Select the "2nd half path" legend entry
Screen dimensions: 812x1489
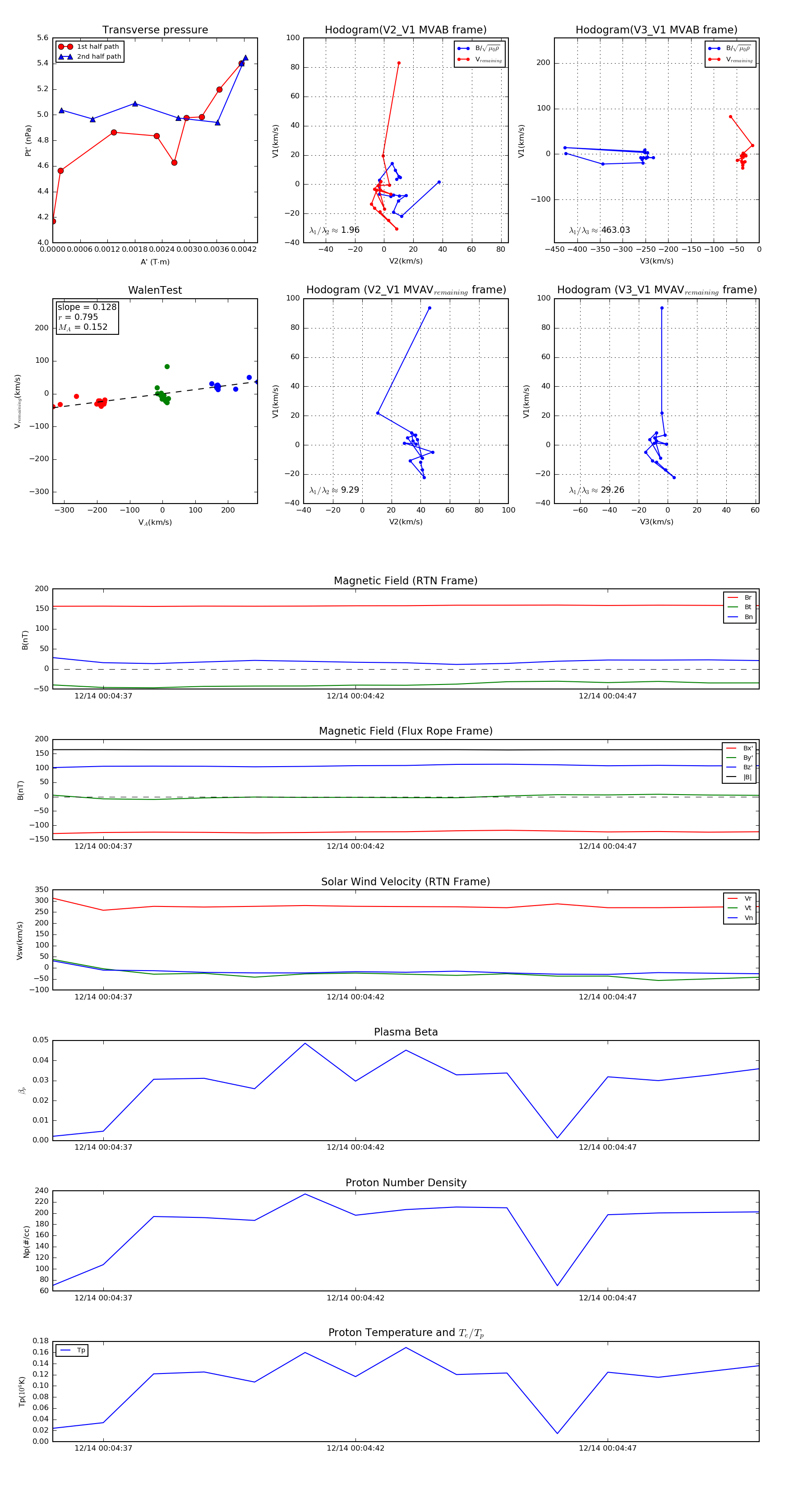(90, 57)
